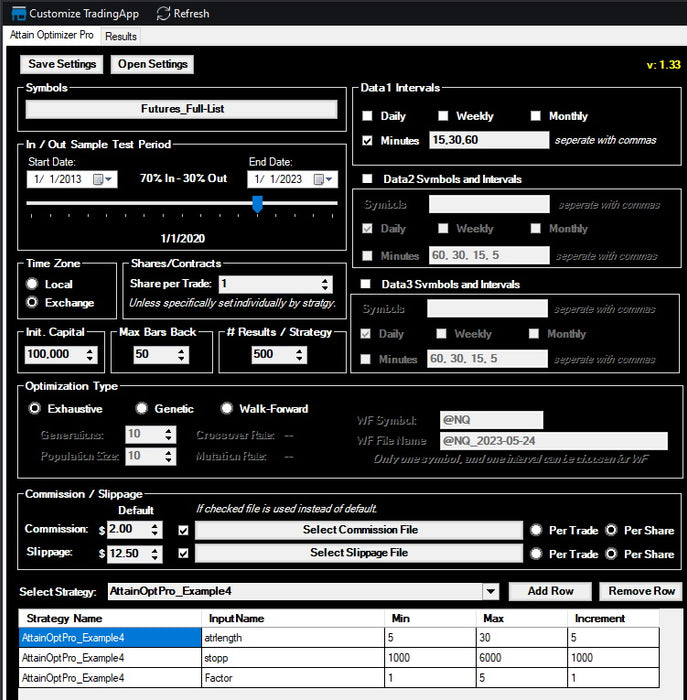Viewport: 687px width, 700px height.
Task: Click the In/Out sample period slider handle
Action: pos(257,204)
